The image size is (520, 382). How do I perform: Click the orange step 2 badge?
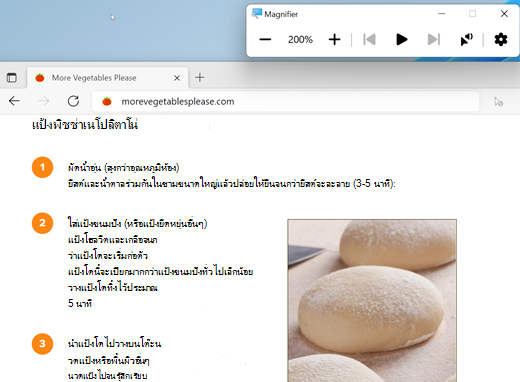tap(42, 223)
